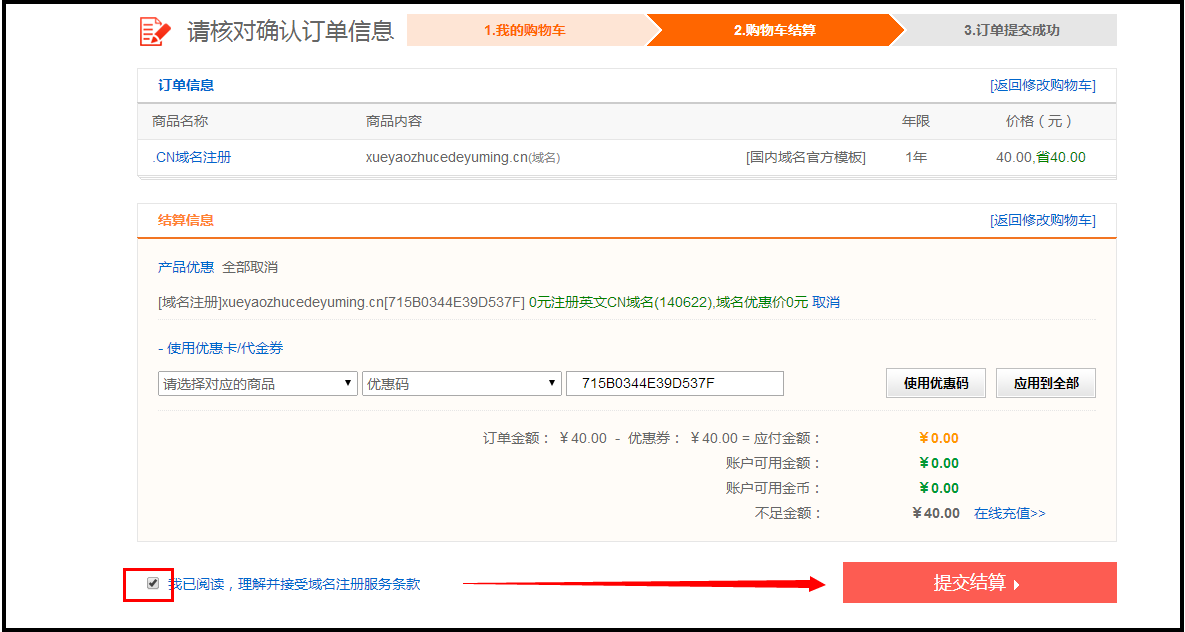Viewport: 1185px width, 632px height.
Task: Open the 请选择对应的商品 dropdown
Action: [x=257, y=384]
